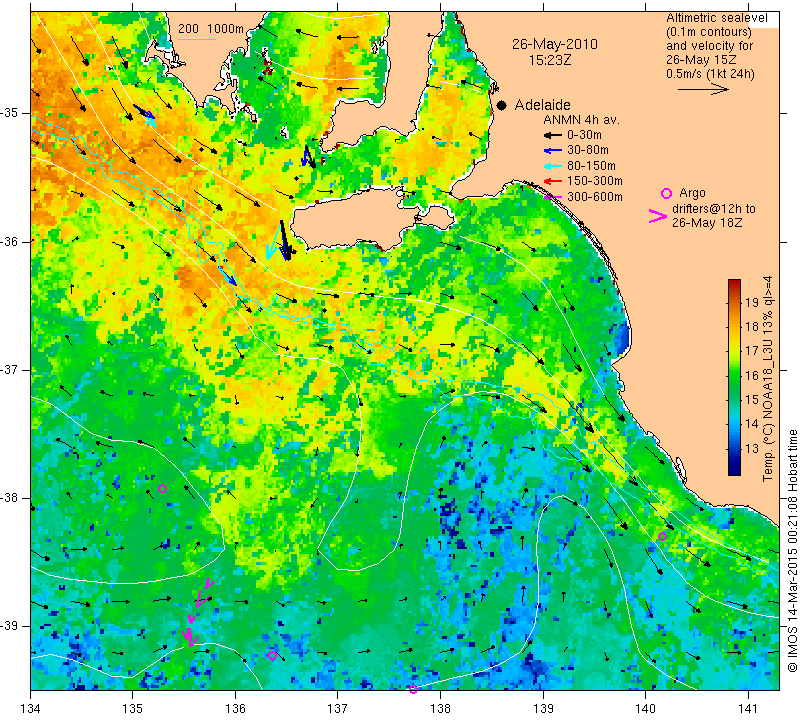This screenshot has height=720, width=800.
Task: Click the dark blue bottom of colorbar
Action: [734, 470]
